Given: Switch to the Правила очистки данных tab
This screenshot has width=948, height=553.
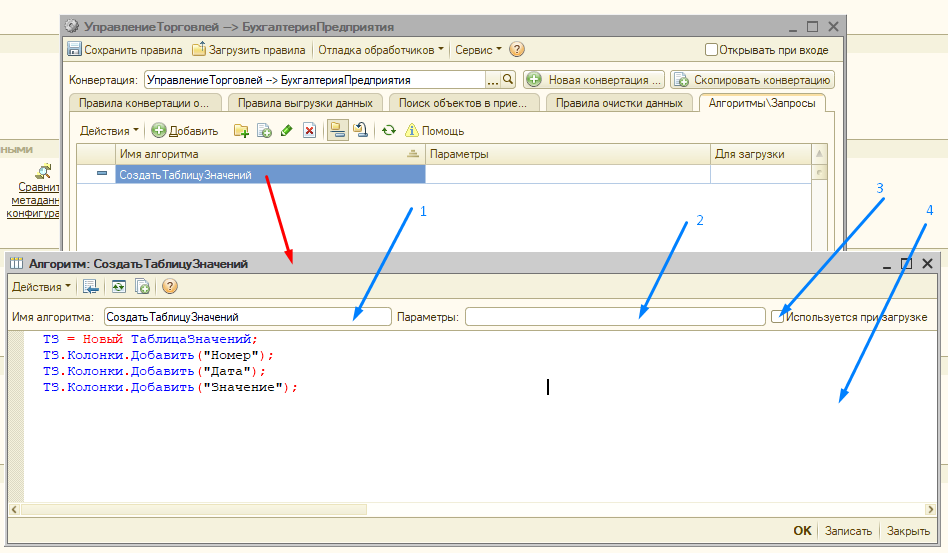Looking at the screenshot, I should pos(619,103).
